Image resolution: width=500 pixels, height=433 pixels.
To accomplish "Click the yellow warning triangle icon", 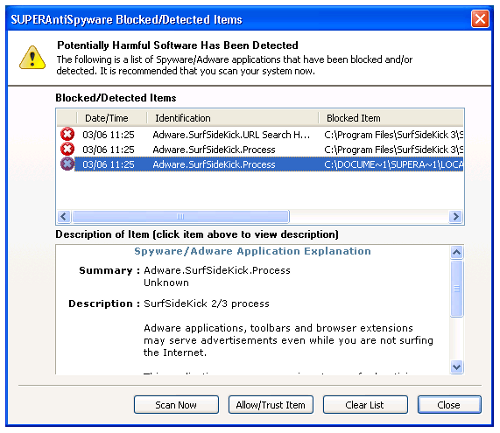I will (32, 58).
